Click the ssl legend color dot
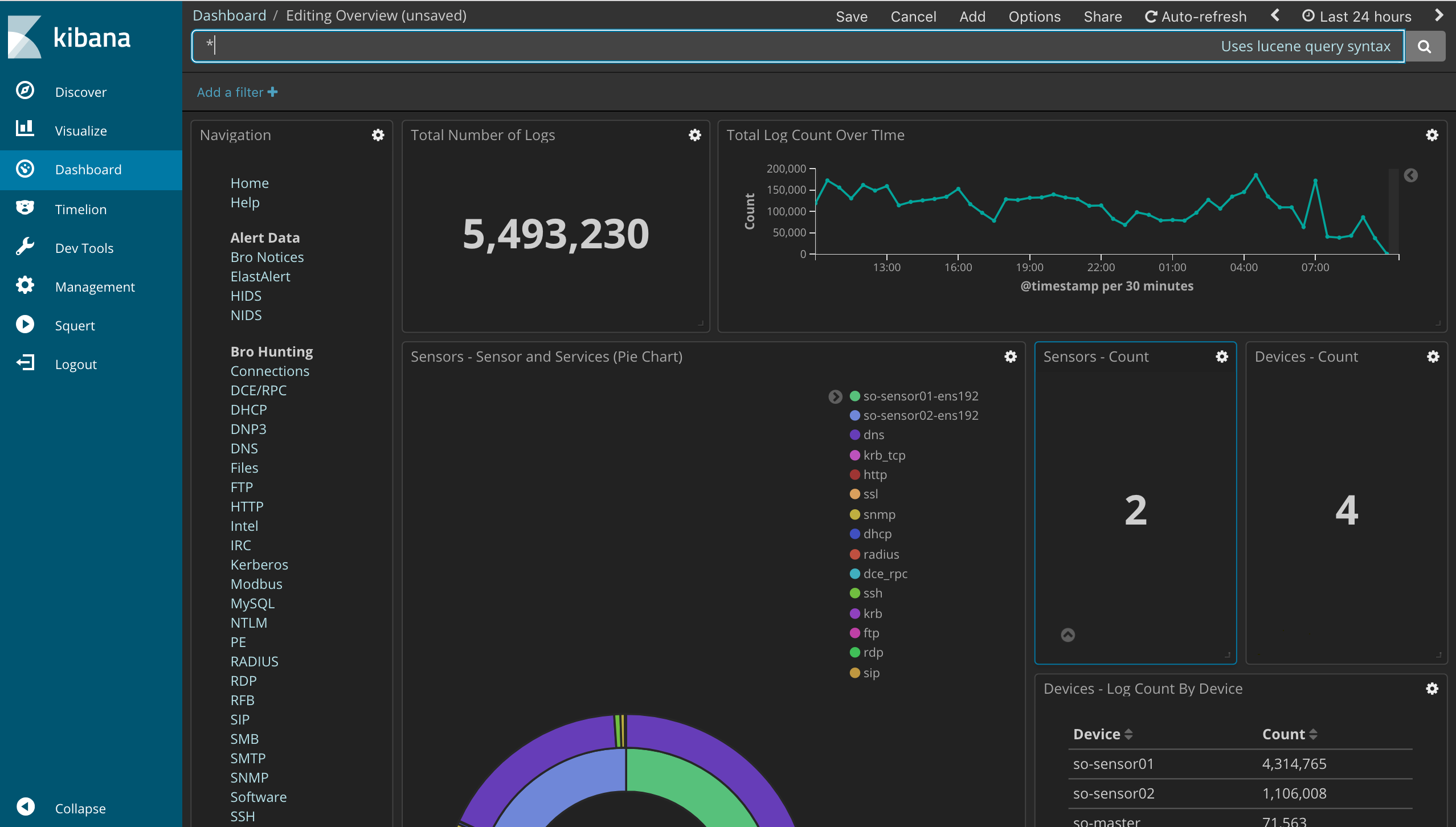Screen dimensions: 1456x827 (x=855, y=494)
